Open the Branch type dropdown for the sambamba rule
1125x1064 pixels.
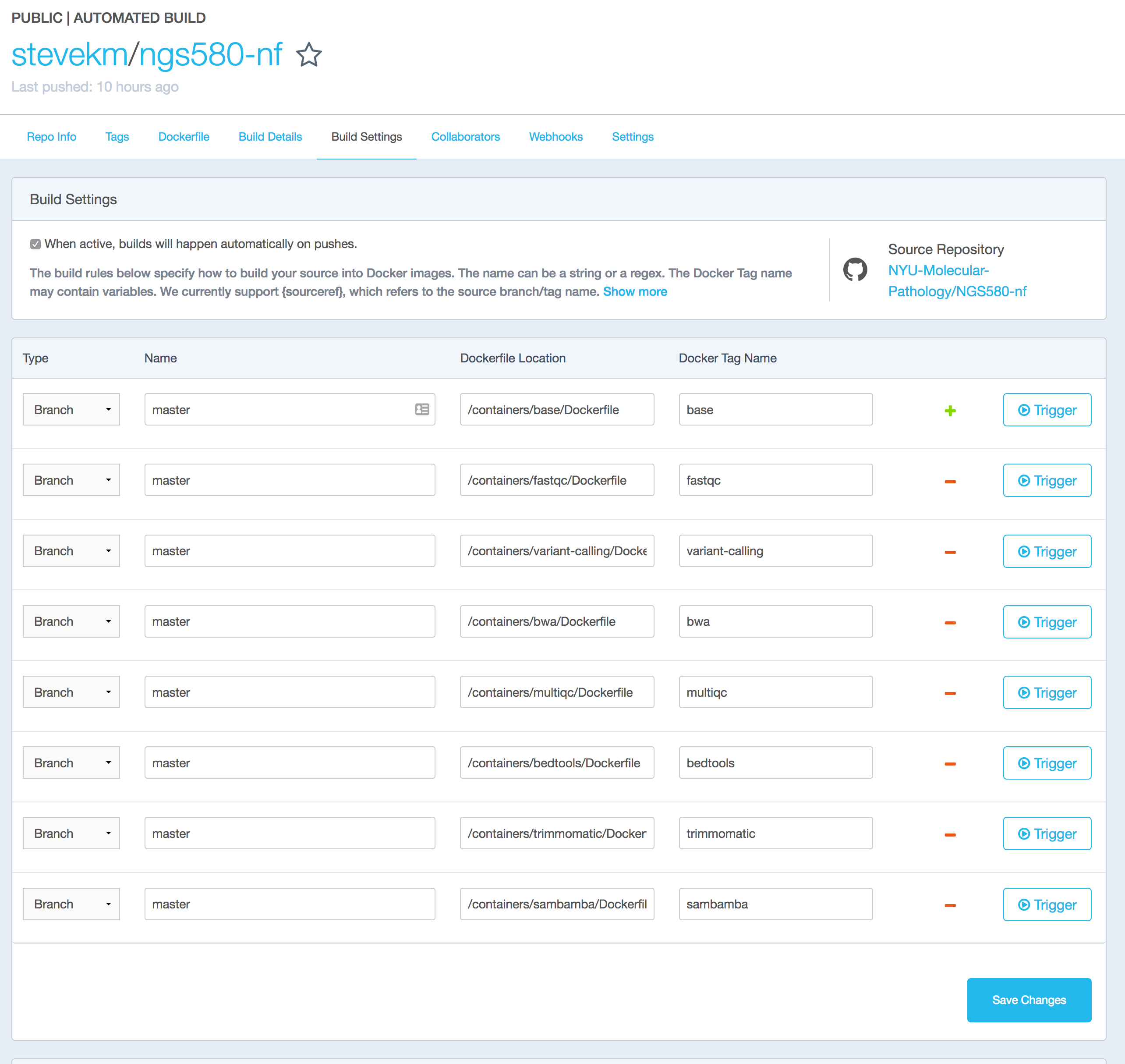pyautogui.click(x=71, y=904)
